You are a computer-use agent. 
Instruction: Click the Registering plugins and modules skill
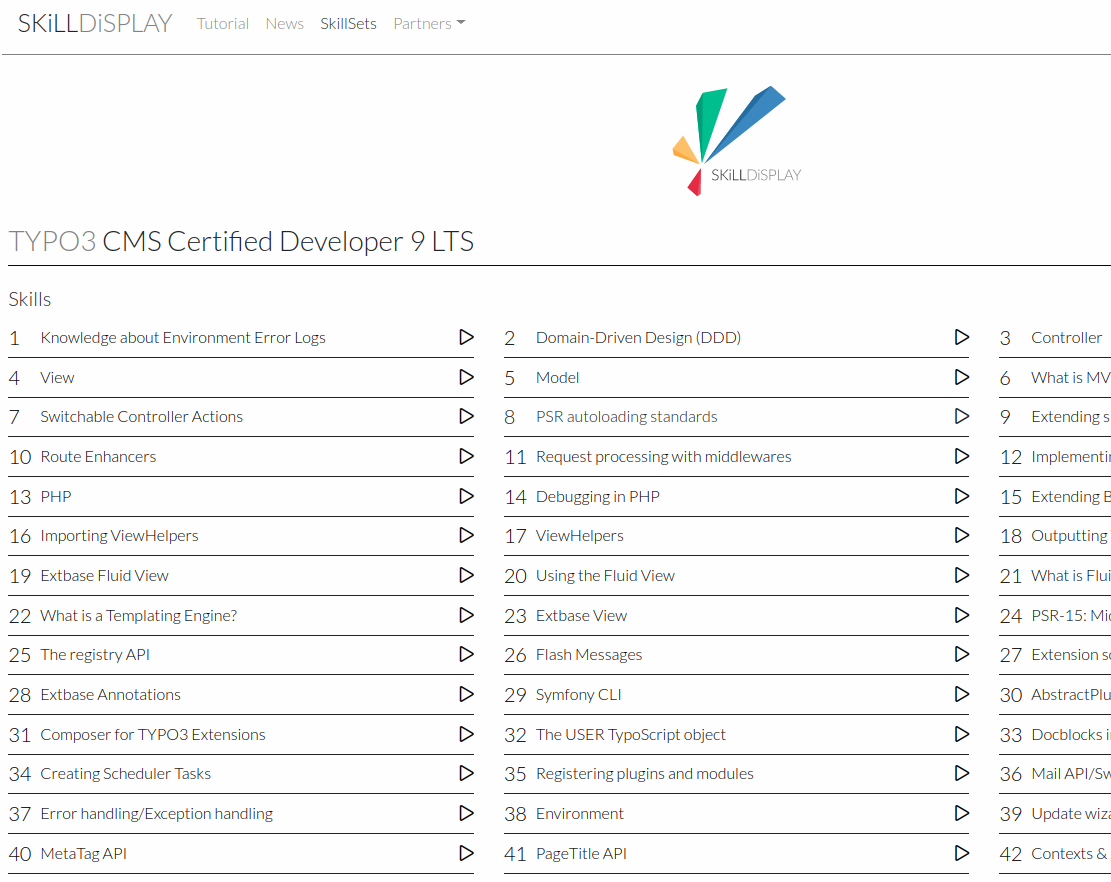point(644,773)
